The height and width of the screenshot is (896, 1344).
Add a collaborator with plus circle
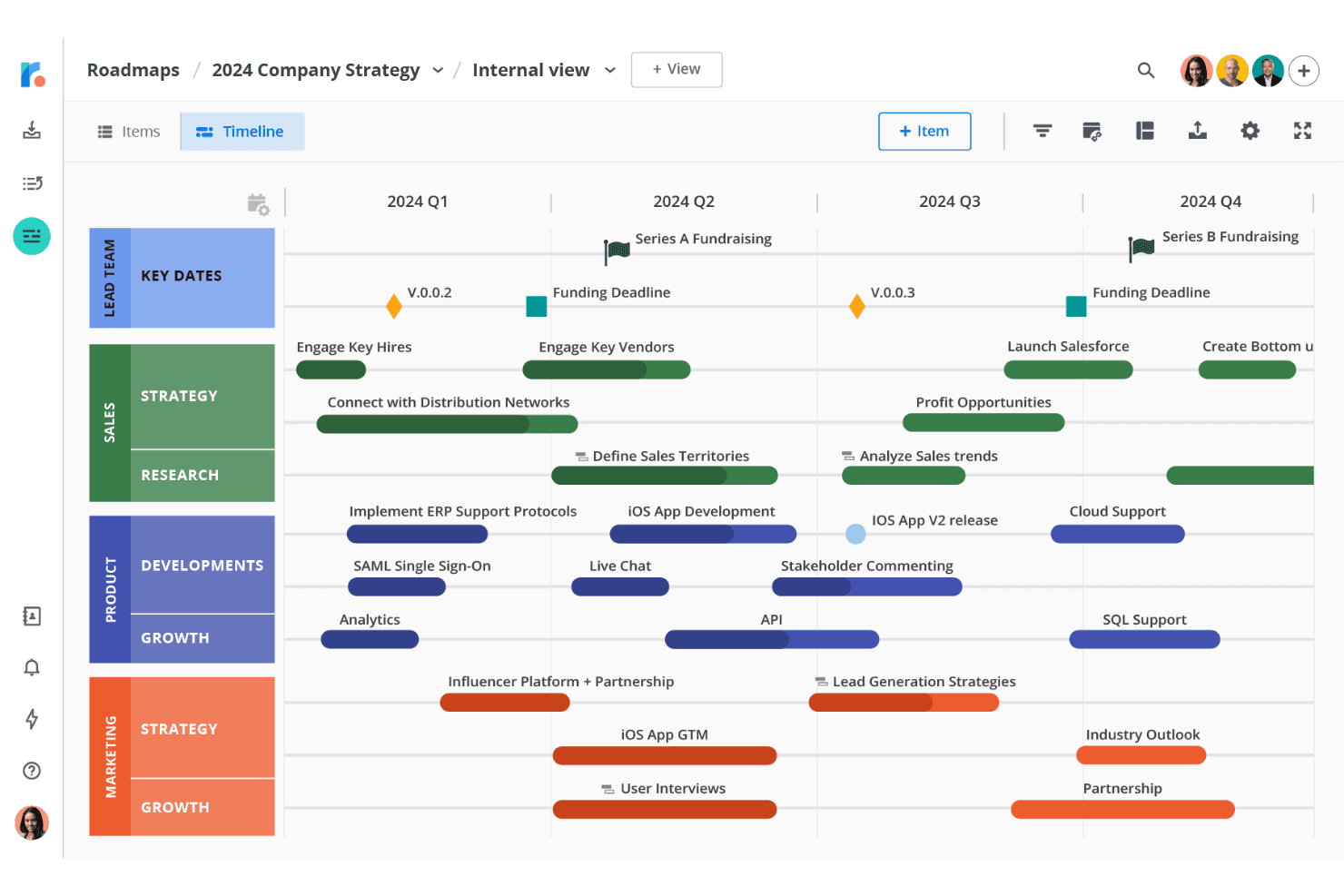point(1304,71)
